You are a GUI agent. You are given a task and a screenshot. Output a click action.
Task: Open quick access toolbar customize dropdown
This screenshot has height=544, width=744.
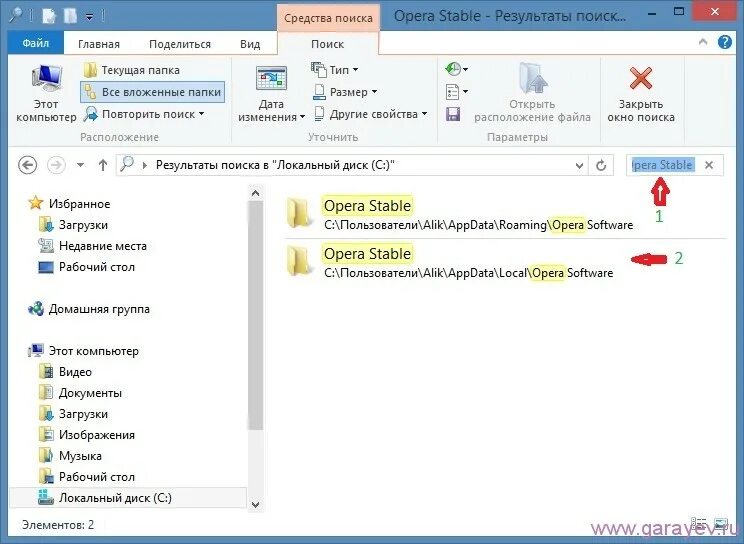point(90,17)
